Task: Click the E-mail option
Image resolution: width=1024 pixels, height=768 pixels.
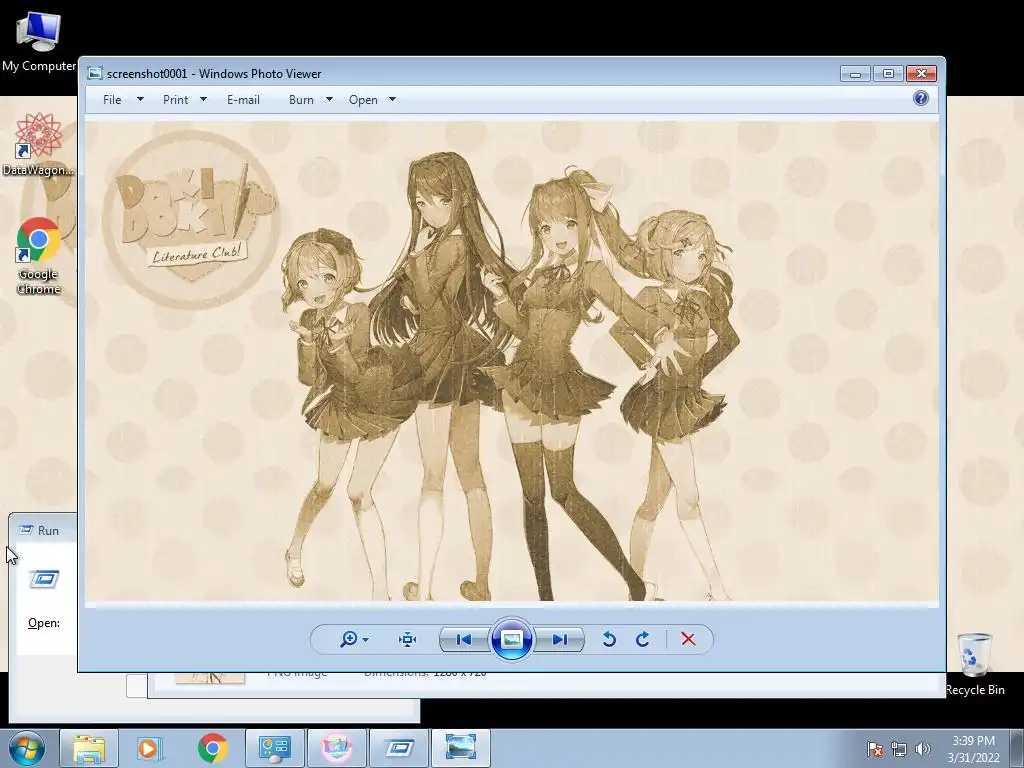Action: click(x=244, y=100)
